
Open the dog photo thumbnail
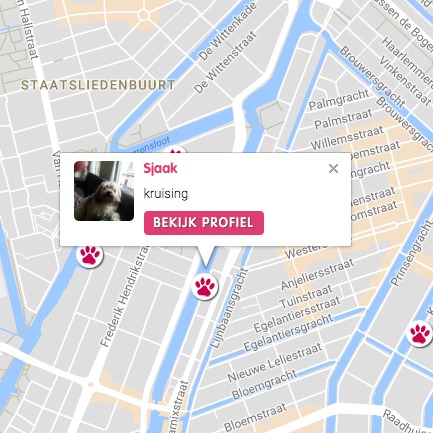tap(104, 191)
